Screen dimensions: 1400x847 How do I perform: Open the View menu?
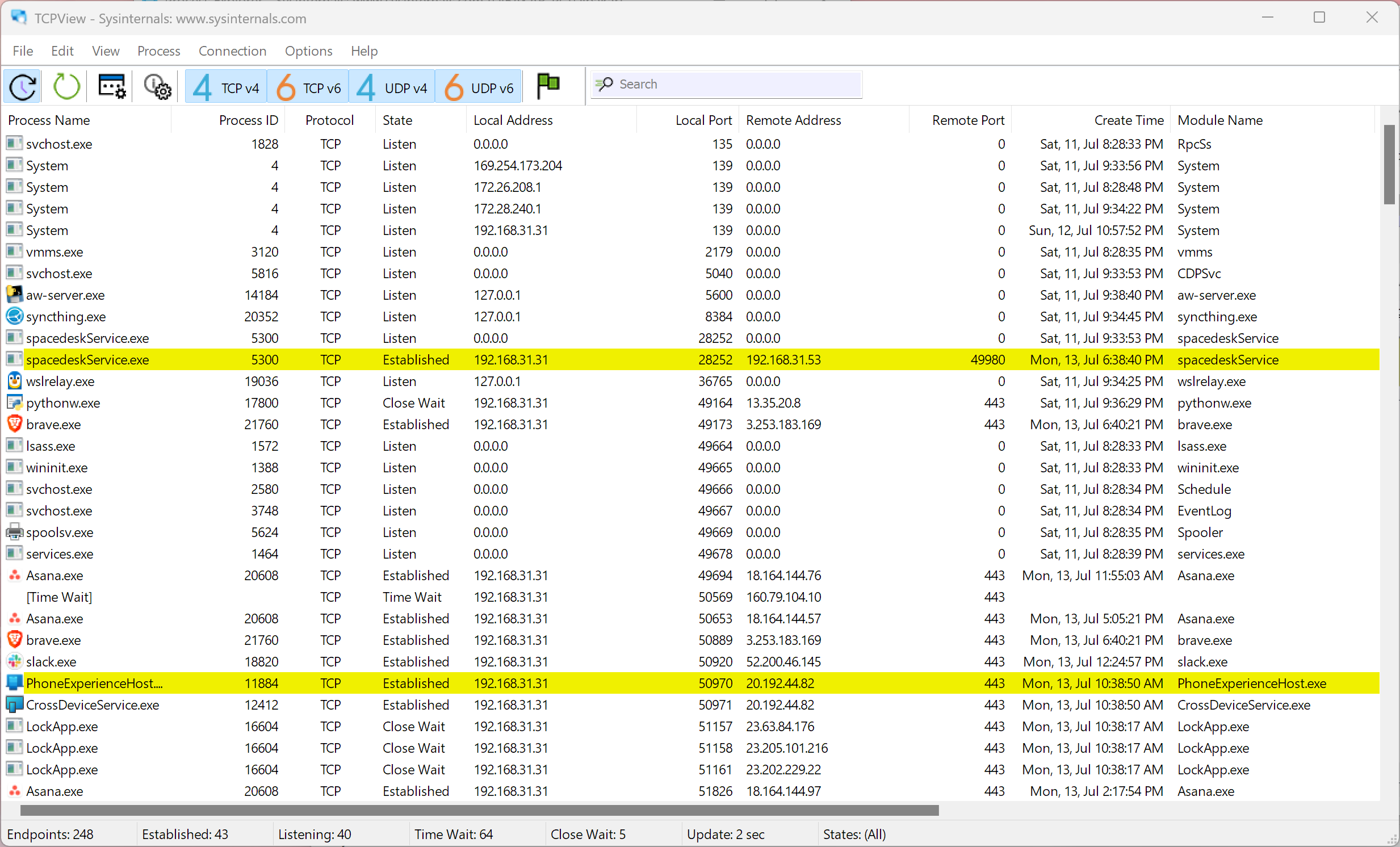click(106, 51)
